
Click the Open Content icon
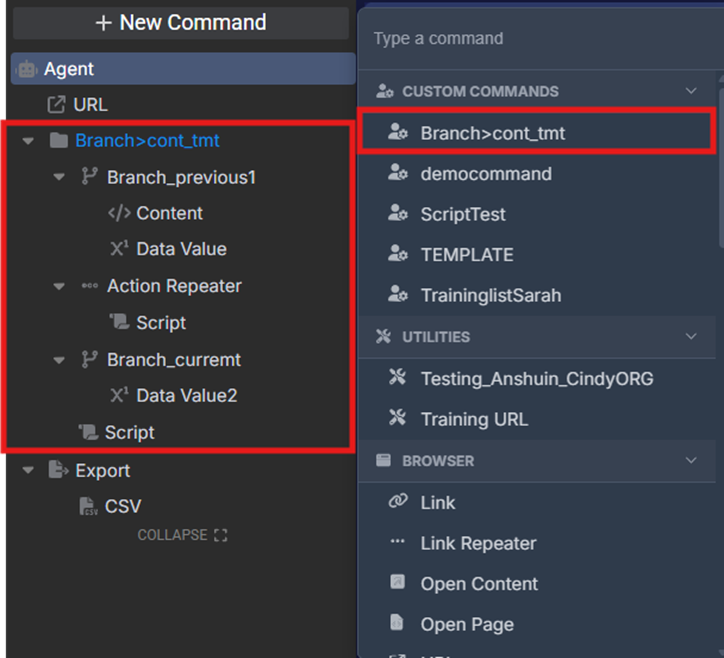pyautogui.click(x=397, y=584)
